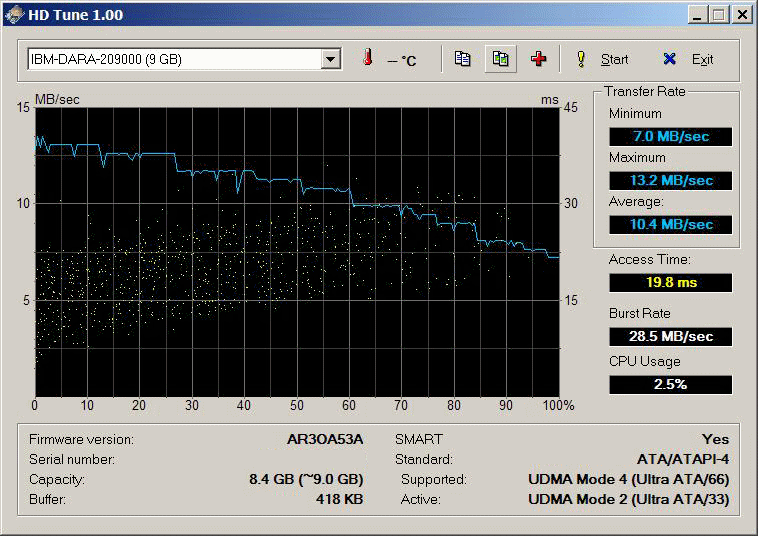
Task: Click the CPU Usage 2.5% field
Action: click(671, 385)
